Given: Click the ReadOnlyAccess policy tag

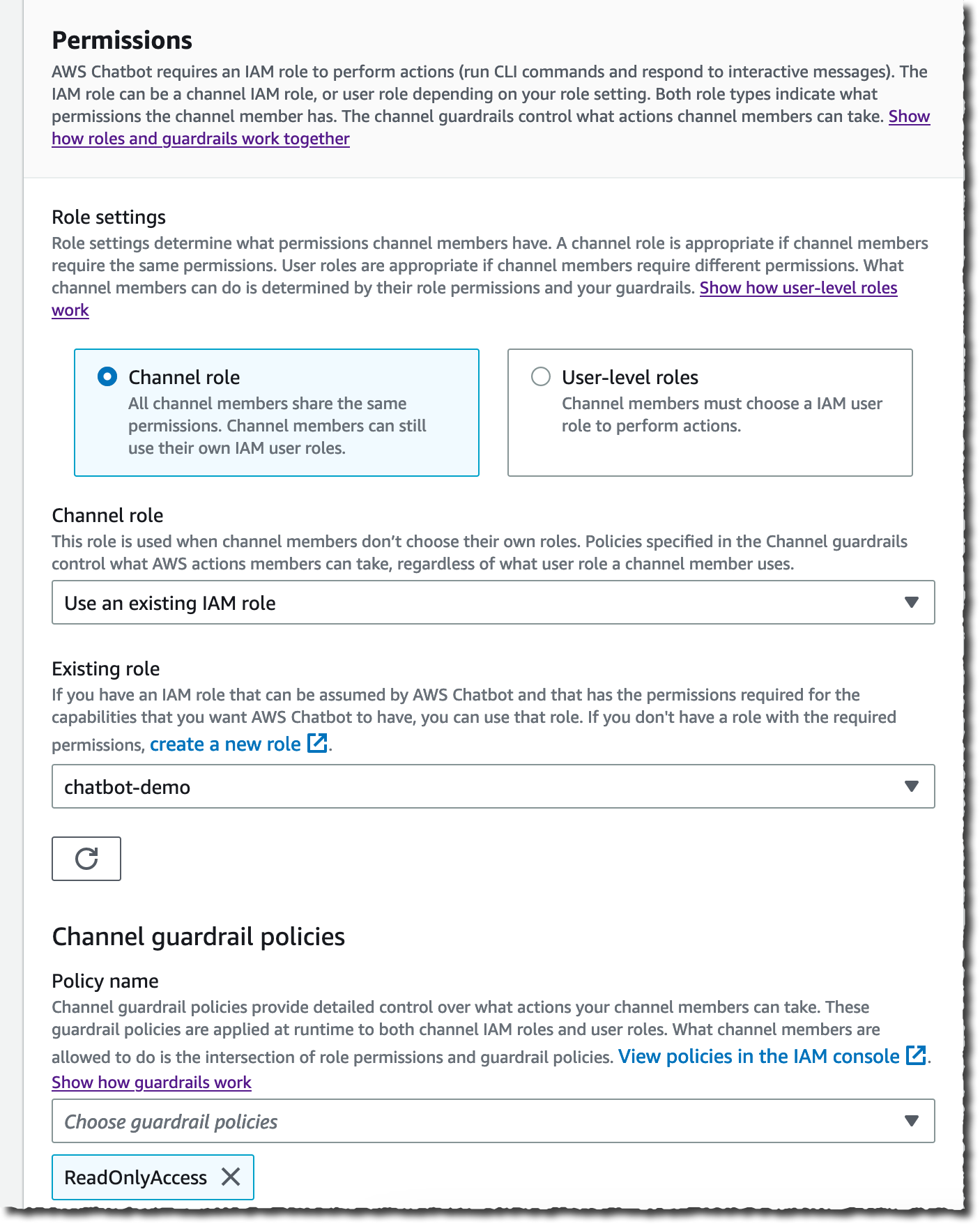Looking at the screenshot, I should (x=136, y=1177).
